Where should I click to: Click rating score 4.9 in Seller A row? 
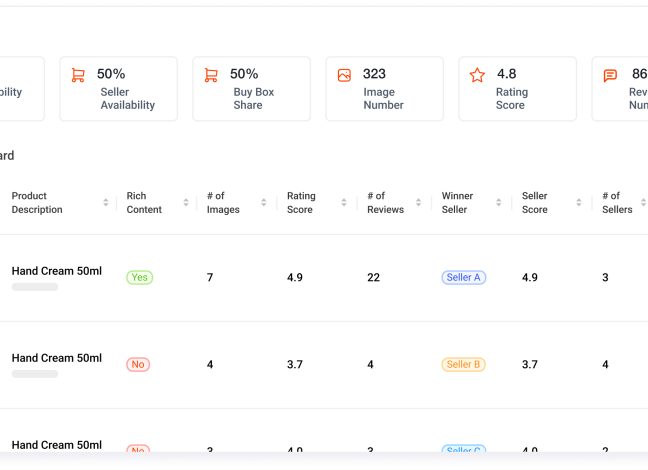pyautogui.click(x=295, y=277)
